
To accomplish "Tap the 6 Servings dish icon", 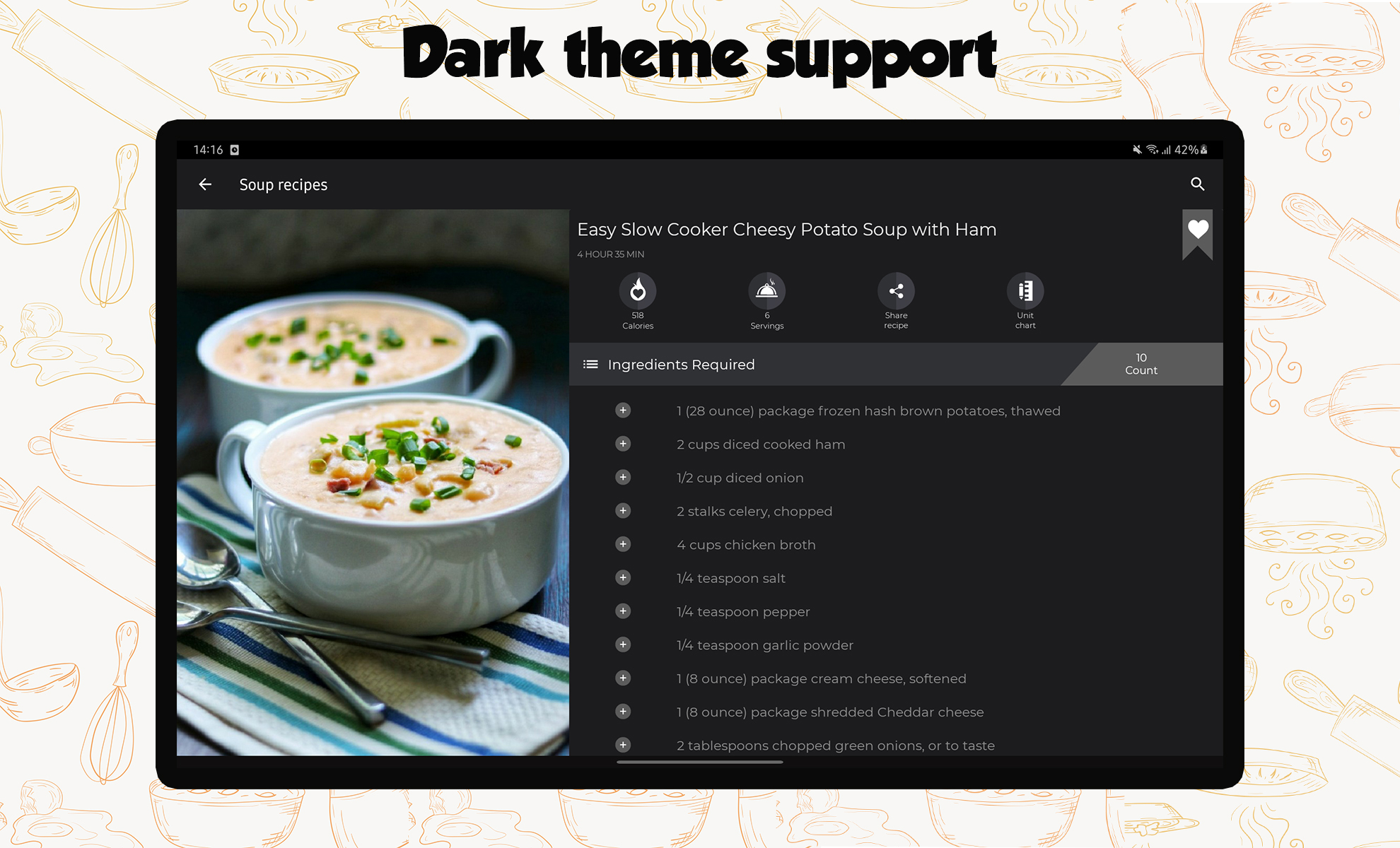I will click(767, 290).
